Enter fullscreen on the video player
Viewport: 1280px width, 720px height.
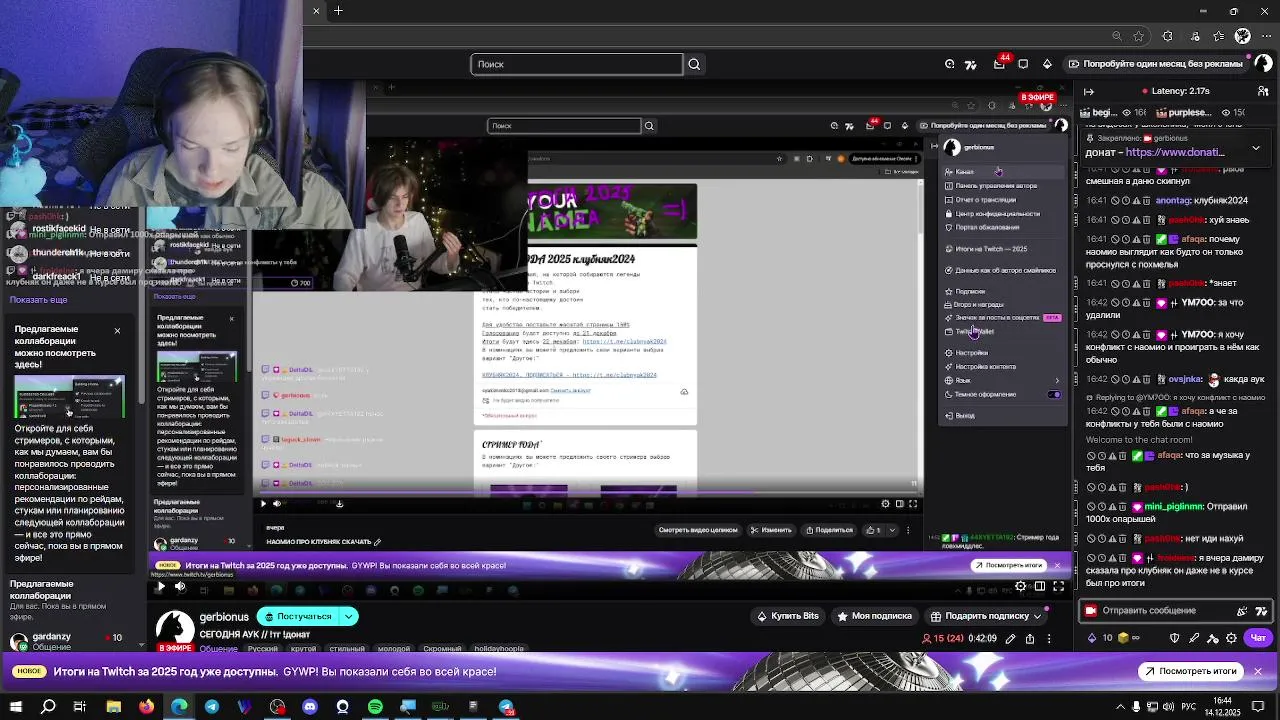pos(1059,587)
